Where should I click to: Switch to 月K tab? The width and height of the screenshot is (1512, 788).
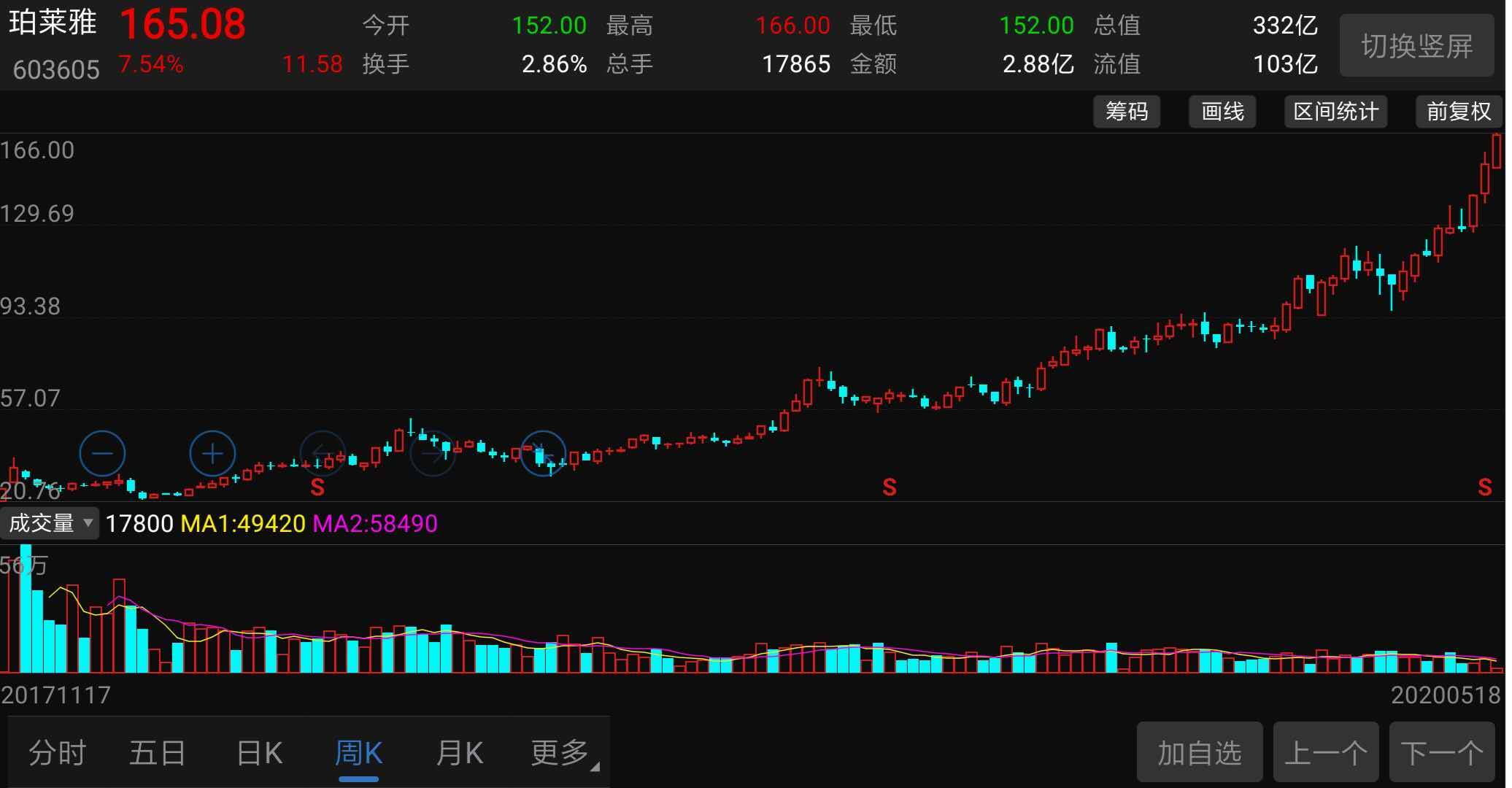pyautogui.click(x=460, y=753)
